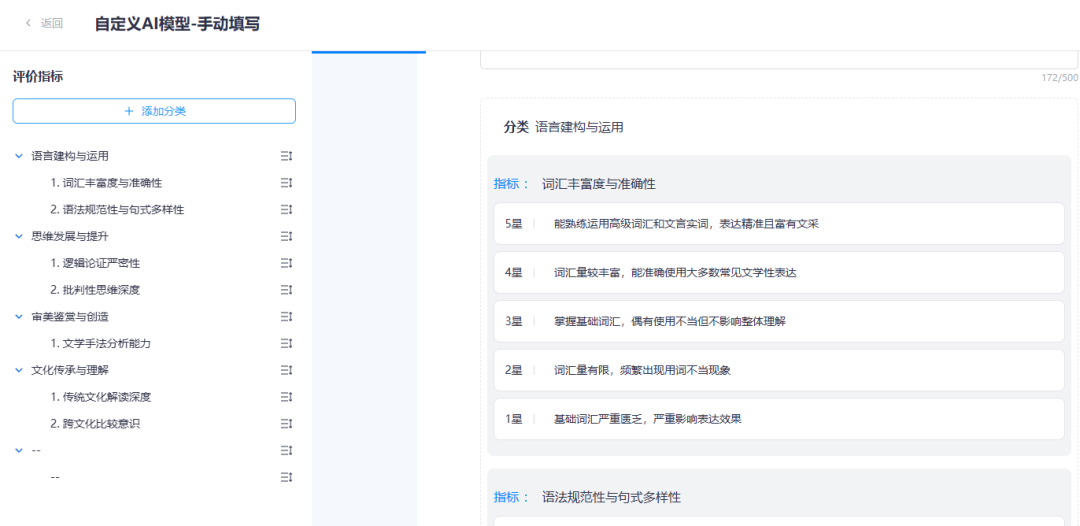Image resolution: width=1080 pixels, height=526 pixels.
Task: Click the 语言建构与运用 tree label
Action: (70, 156)
